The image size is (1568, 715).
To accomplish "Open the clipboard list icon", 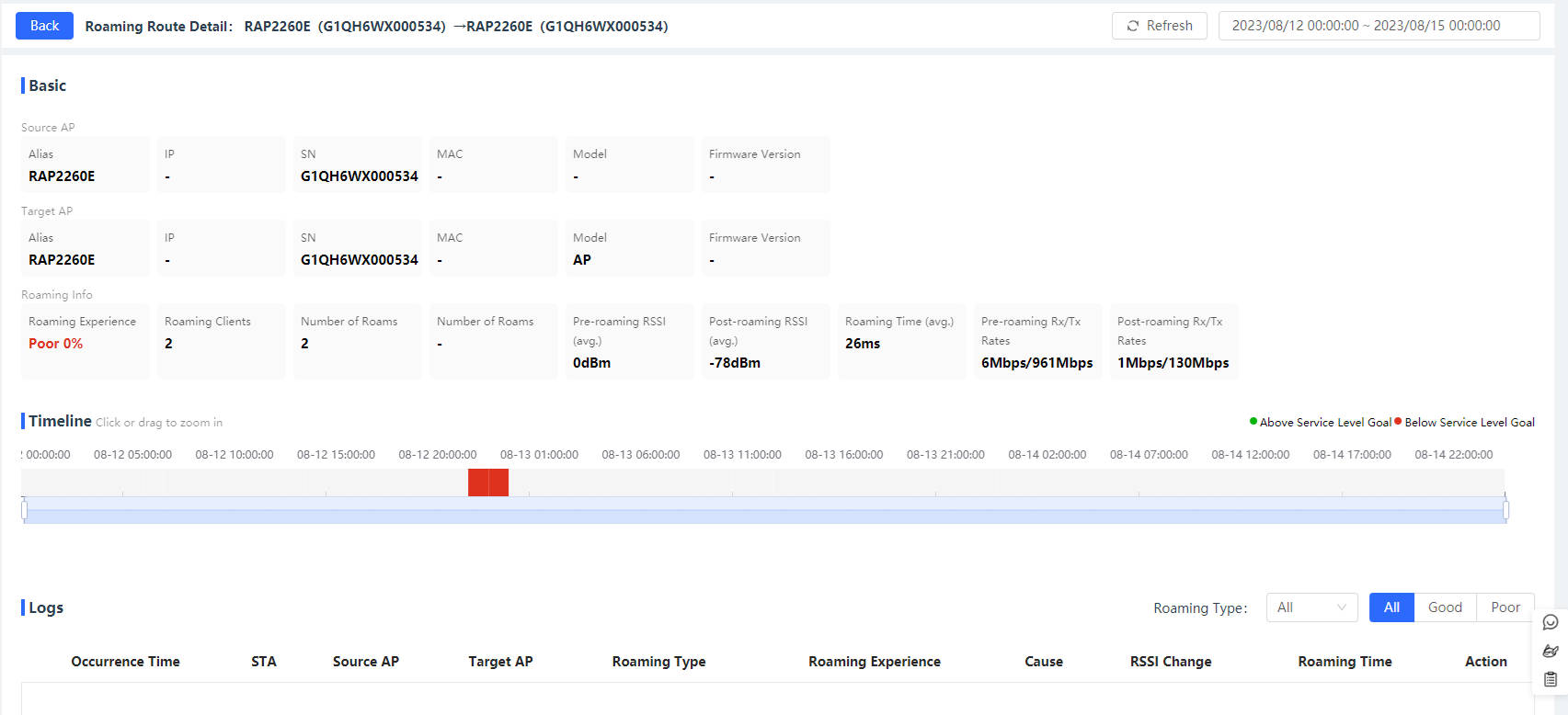I will click(x=1551, y=680).
